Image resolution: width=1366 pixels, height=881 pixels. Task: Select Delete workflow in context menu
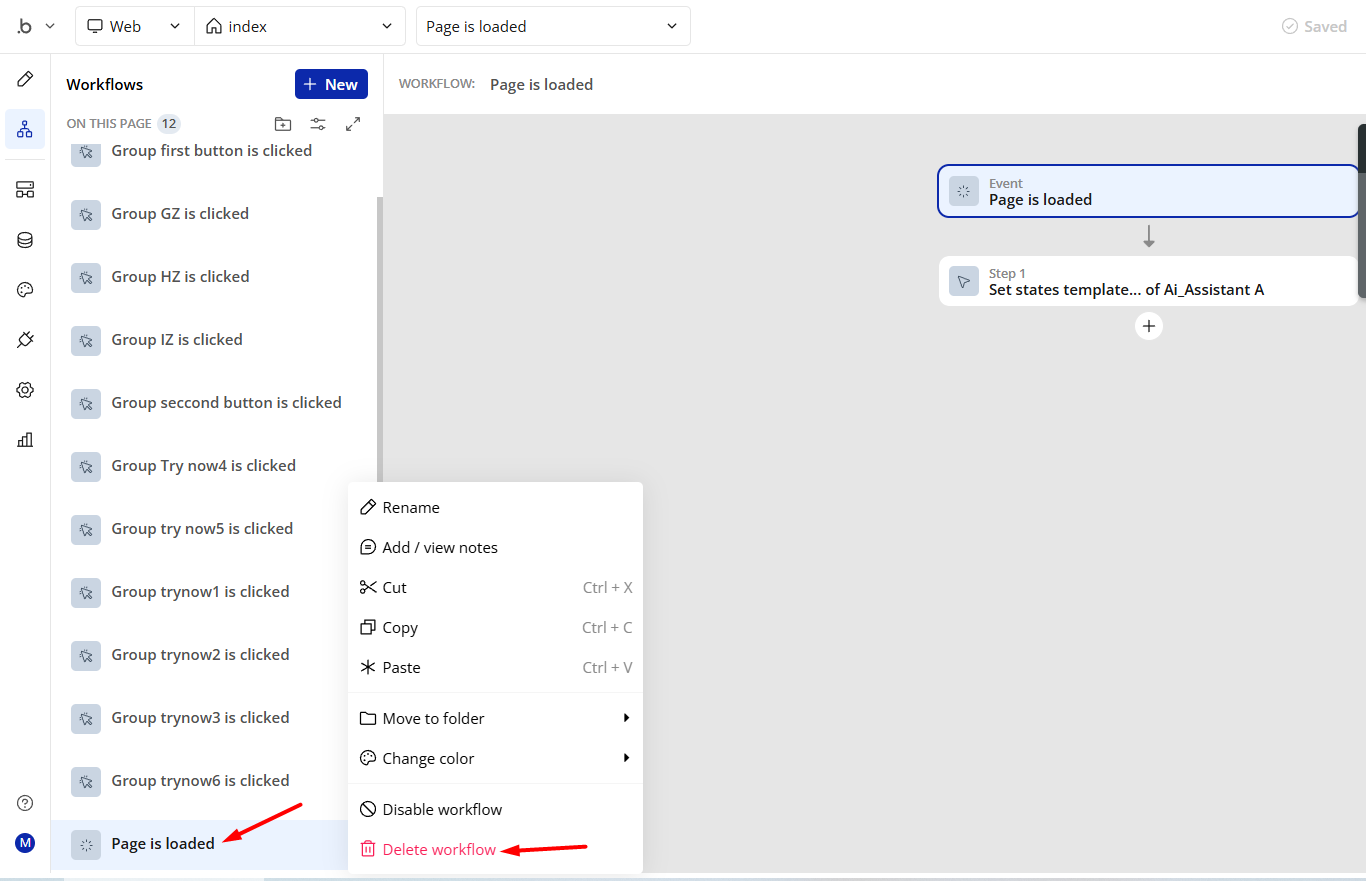pyautogui.click(x=438, y=849)
